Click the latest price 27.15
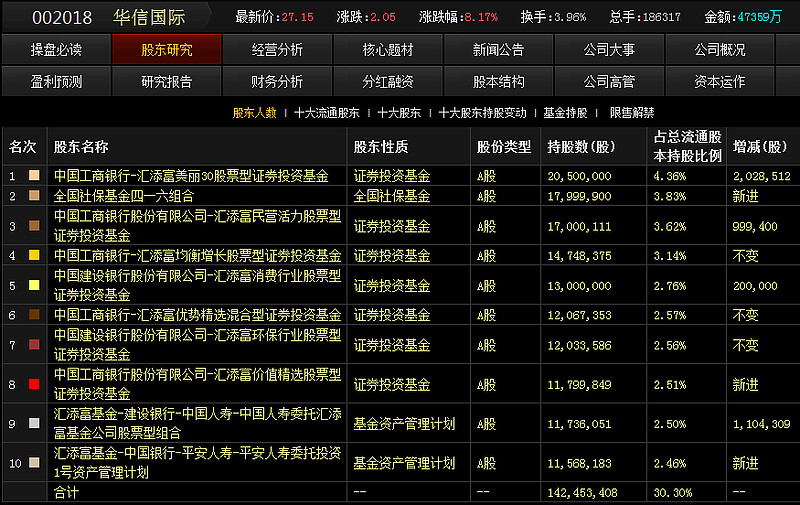 pos(297,17)
